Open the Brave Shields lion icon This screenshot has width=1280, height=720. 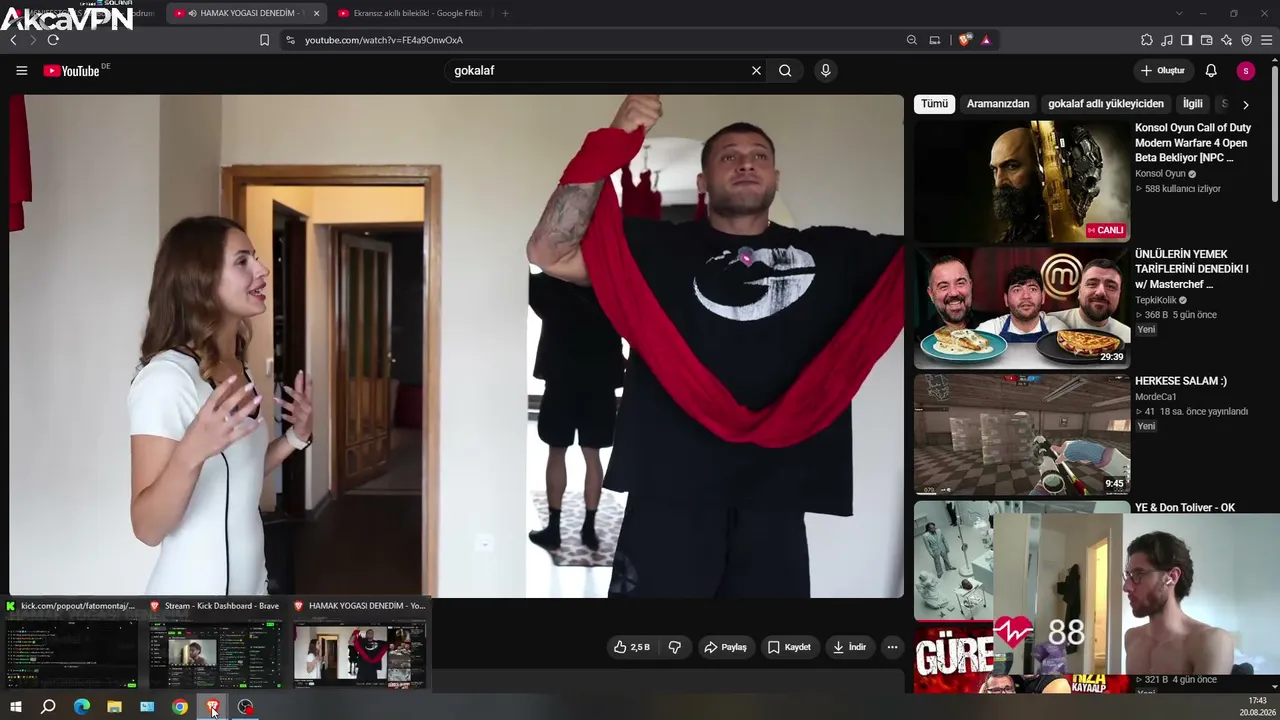click(964, 40)
